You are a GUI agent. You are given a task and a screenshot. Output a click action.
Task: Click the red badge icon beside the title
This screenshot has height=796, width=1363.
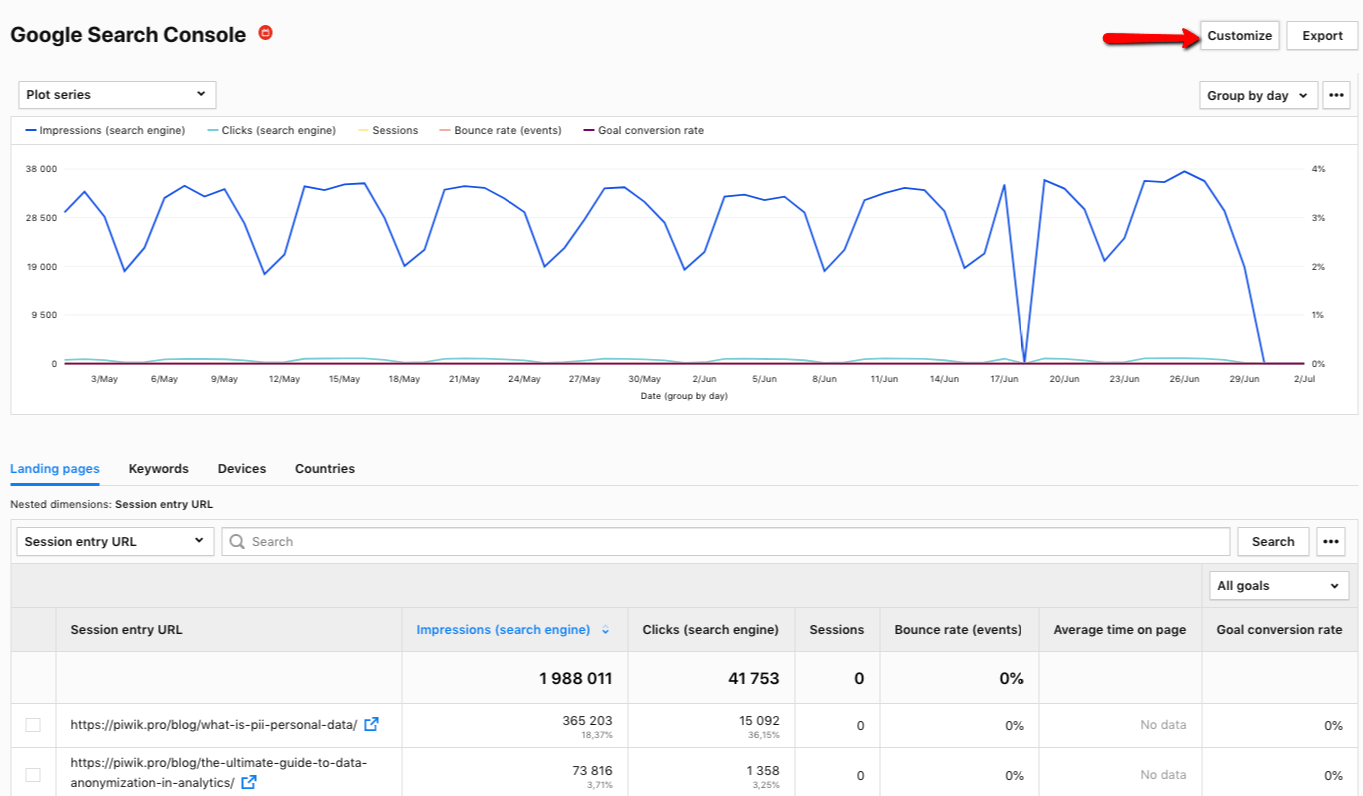[x=265, y=33]
